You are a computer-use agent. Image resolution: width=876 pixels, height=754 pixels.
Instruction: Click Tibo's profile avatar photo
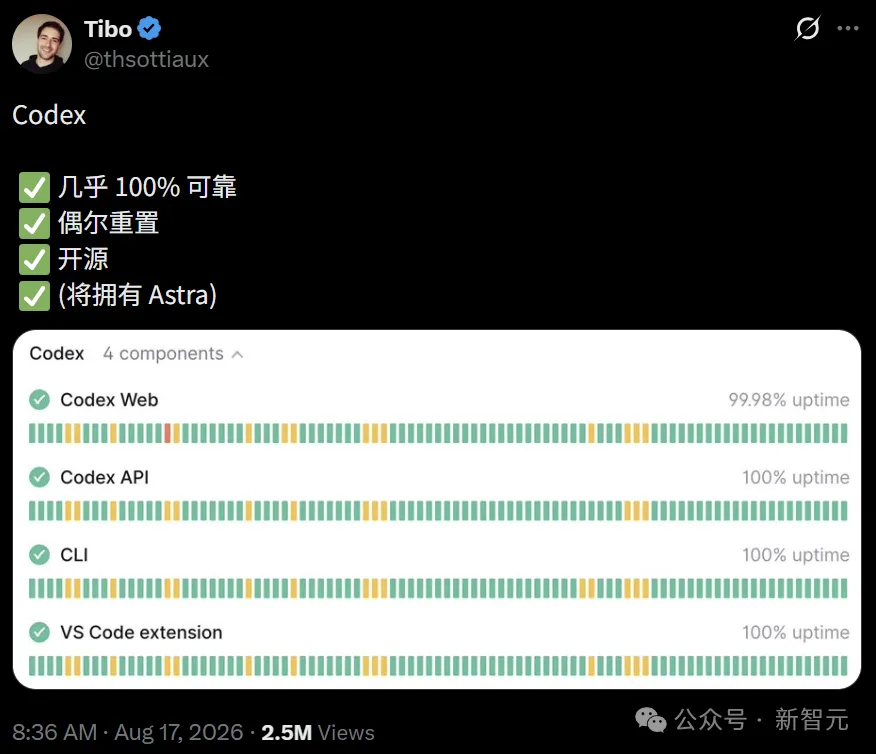click(42, 44)
